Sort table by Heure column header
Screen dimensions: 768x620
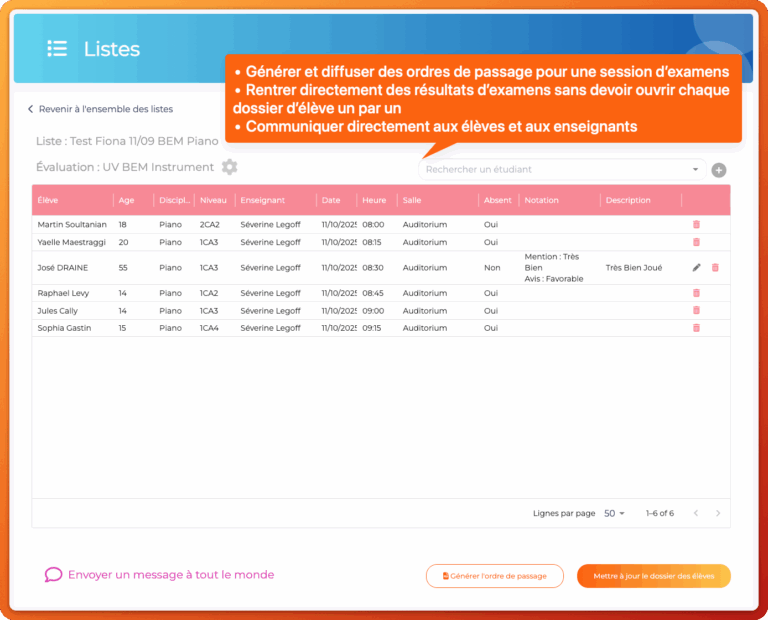pos(374,200)
